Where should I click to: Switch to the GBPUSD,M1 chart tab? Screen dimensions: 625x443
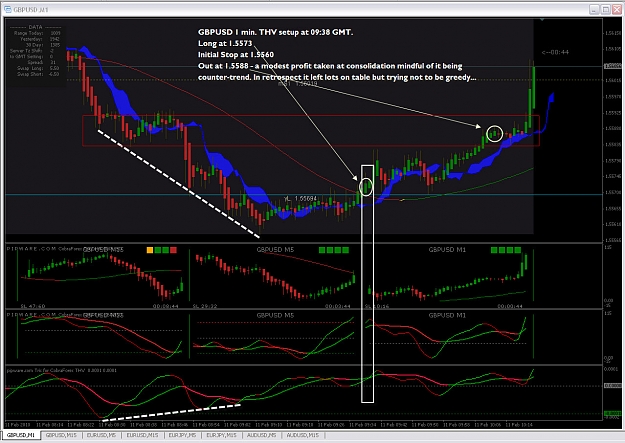21,435
